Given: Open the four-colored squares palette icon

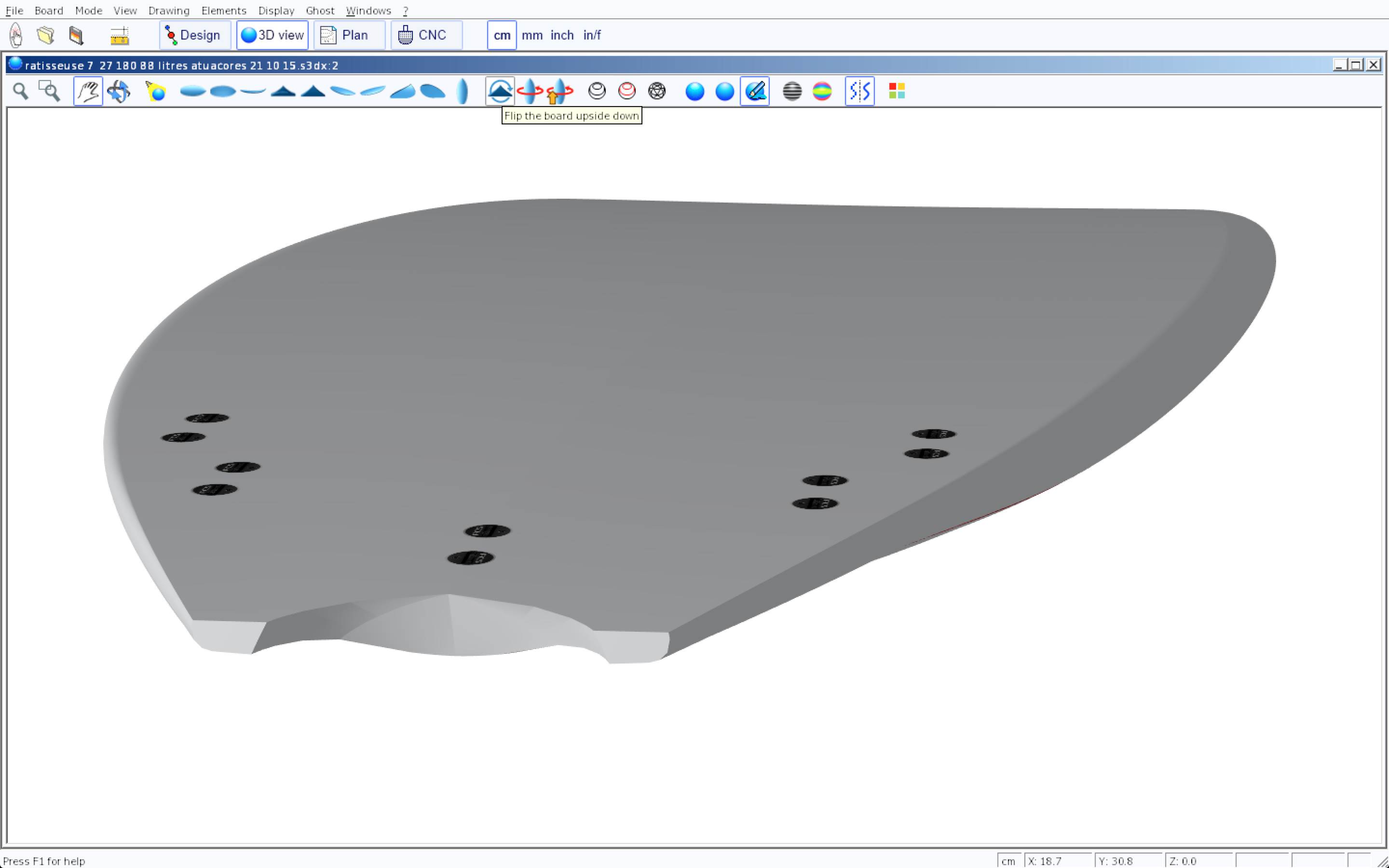Looking at the screenshot, I should click(x=897, y=91).
